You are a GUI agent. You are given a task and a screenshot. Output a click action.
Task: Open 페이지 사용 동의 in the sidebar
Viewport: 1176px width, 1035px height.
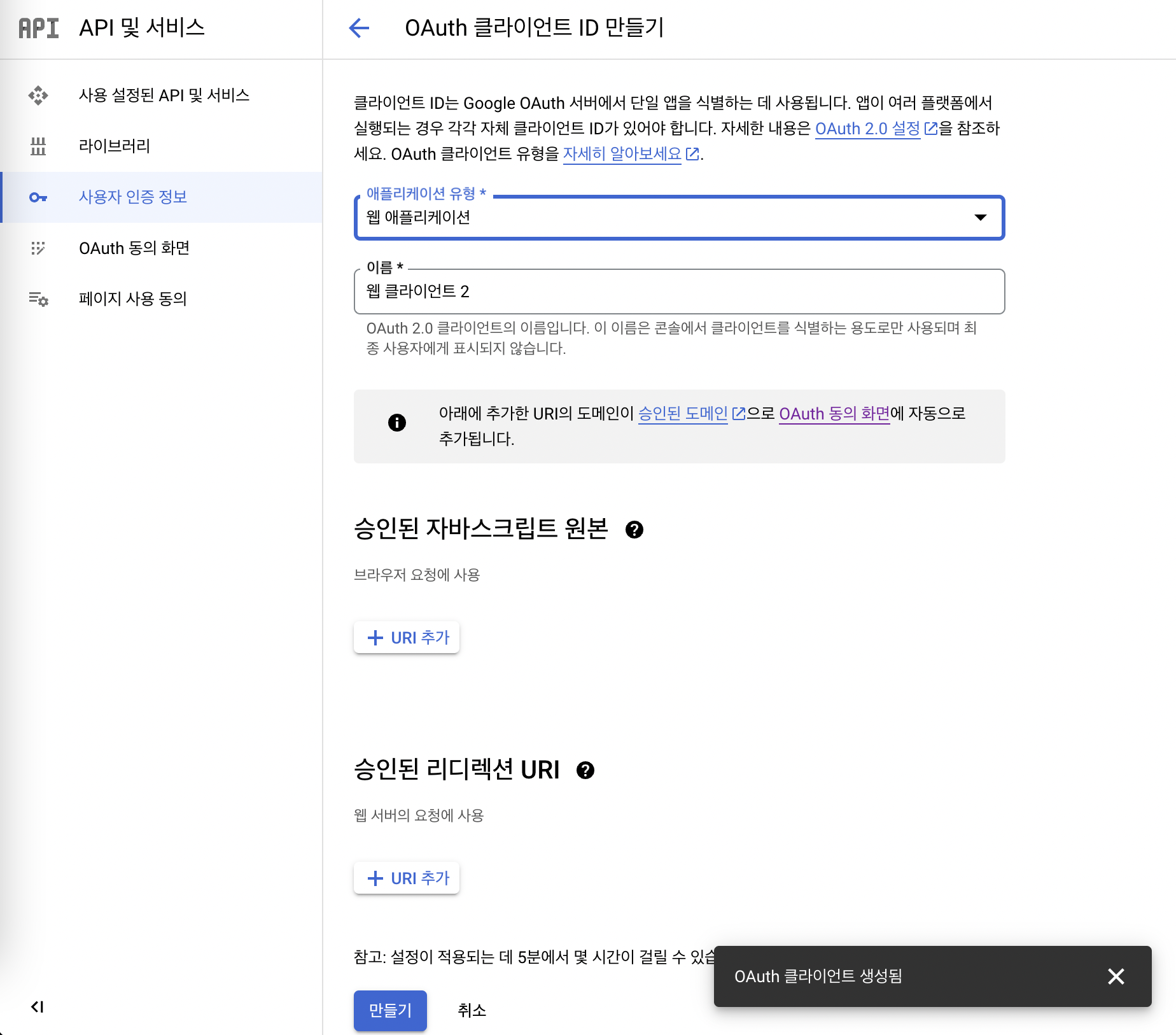pos(162,299)
